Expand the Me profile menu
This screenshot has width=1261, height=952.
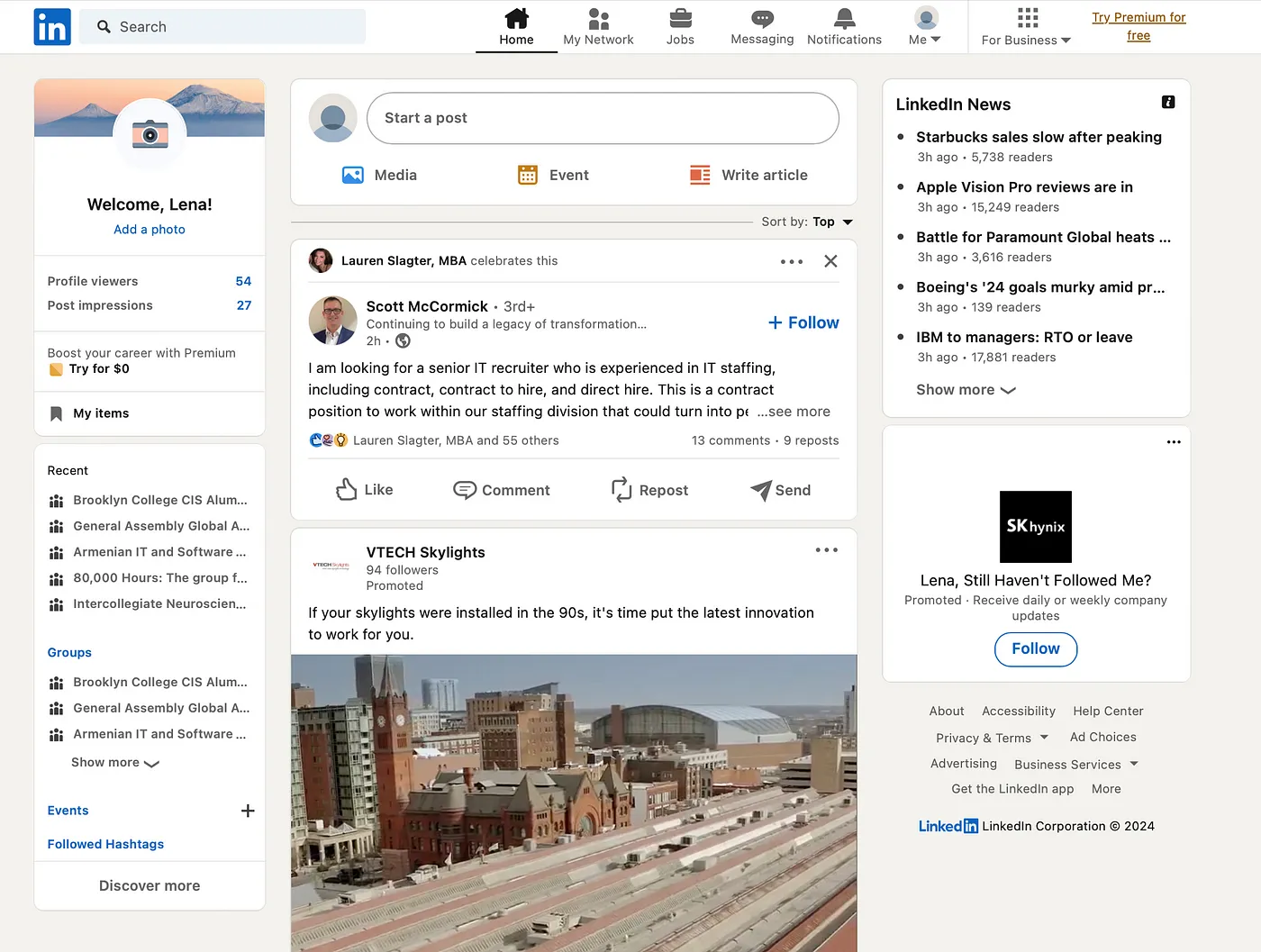pyautogui.click(x=925, y=27)
